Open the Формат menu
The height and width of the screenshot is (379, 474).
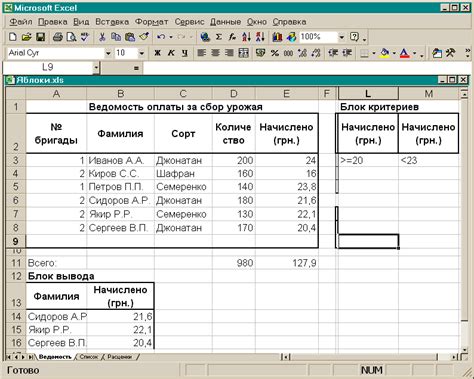[x=151, y=22]
